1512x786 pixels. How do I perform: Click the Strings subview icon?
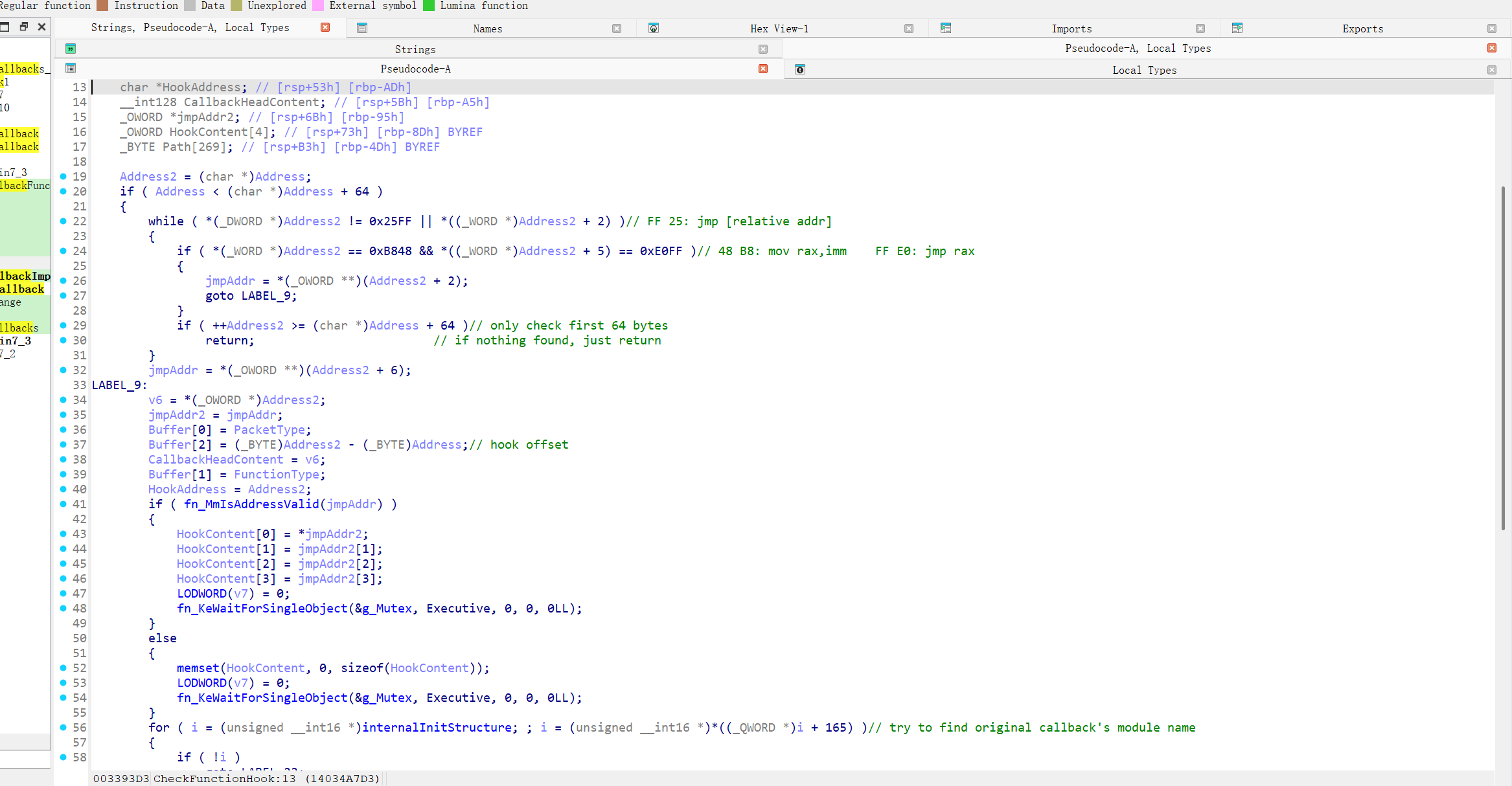point(71,49)
